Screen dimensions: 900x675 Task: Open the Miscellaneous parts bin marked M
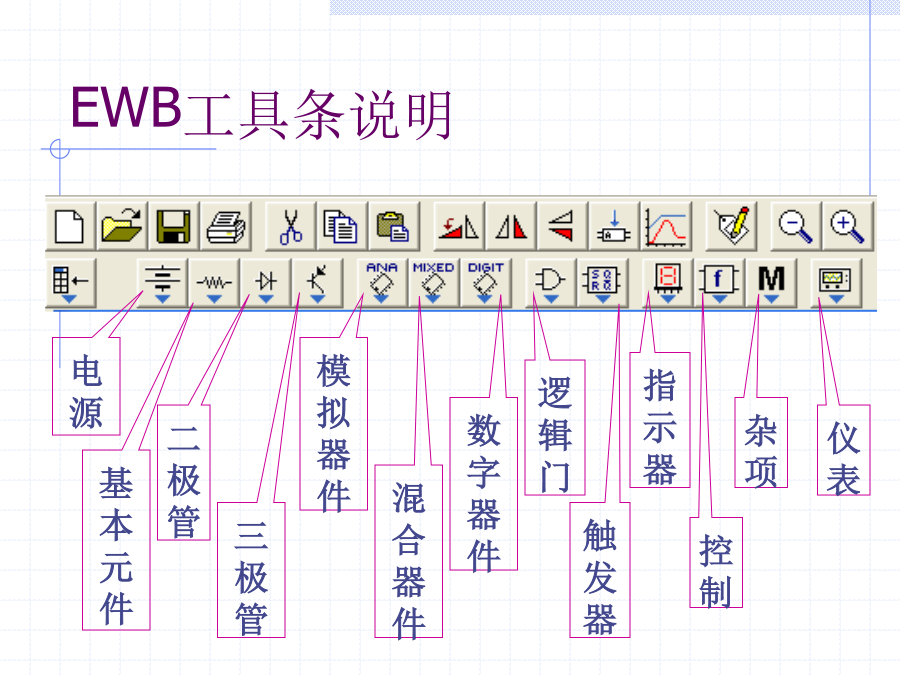coord(771,282)
